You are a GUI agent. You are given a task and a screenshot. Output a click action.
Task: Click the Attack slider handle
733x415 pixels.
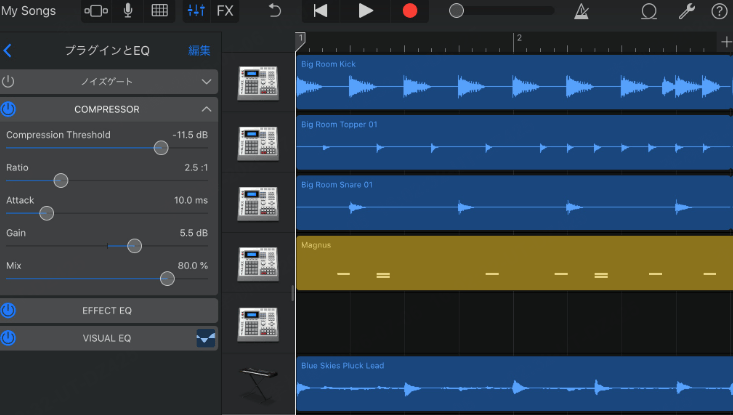click(46, 214)
